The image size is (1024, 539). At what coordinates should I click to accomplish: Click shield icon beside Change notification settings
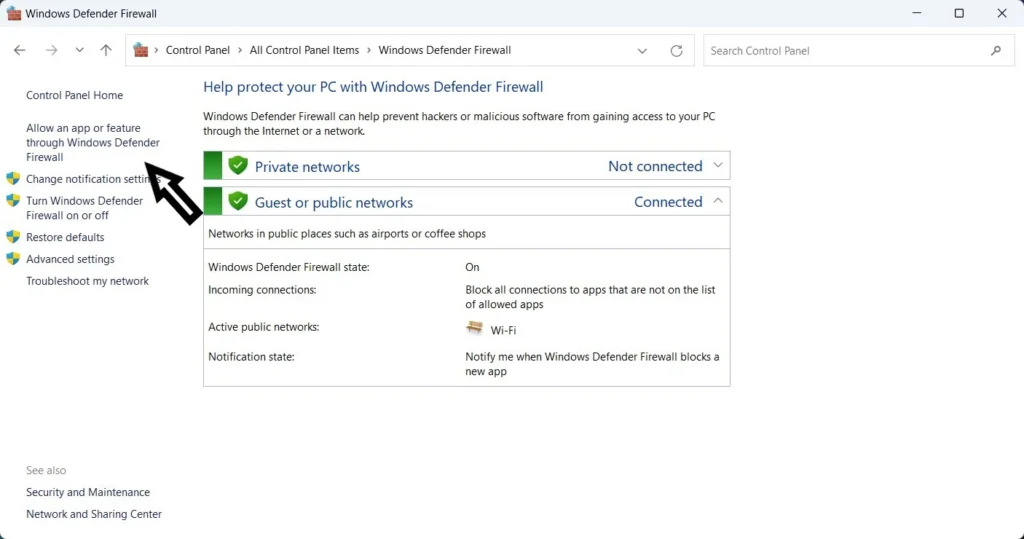tap(13, 178)
